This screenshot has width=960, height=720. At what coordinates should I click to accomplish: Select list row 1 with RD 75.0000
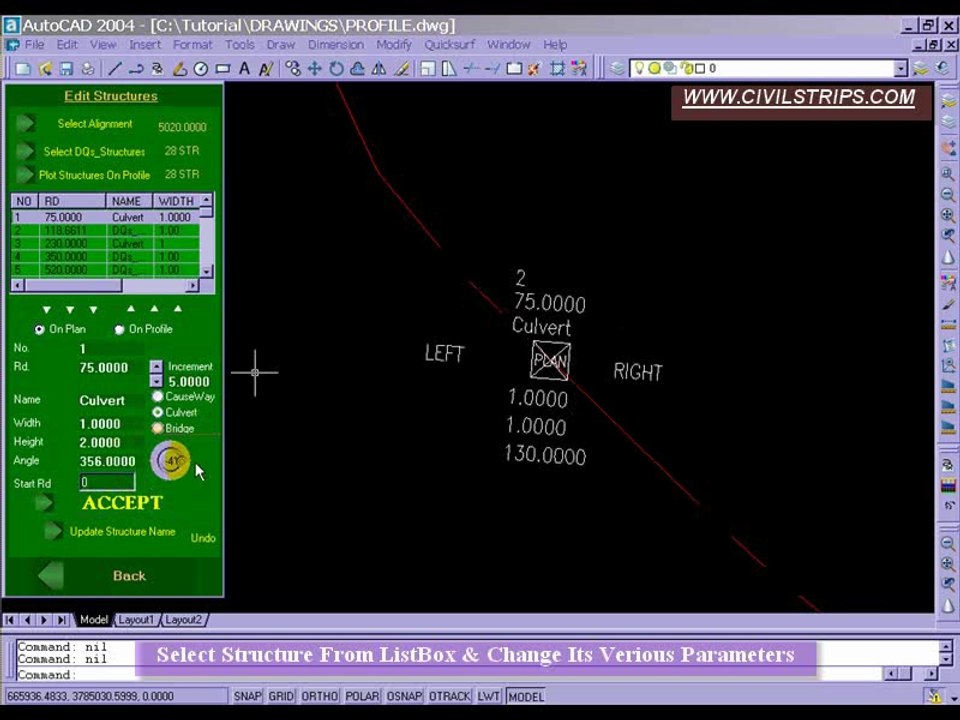105,217
